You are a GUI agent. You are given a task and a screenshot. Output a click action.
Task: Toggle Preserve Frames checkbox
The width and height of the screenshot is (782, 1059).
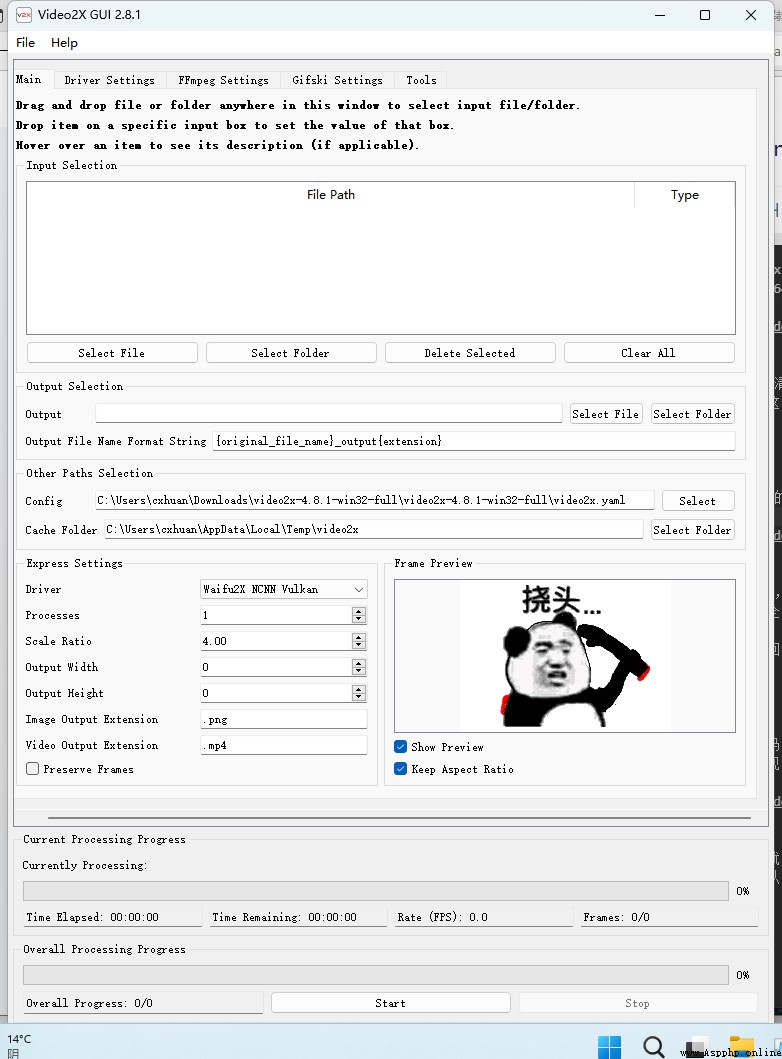[32, 769]
